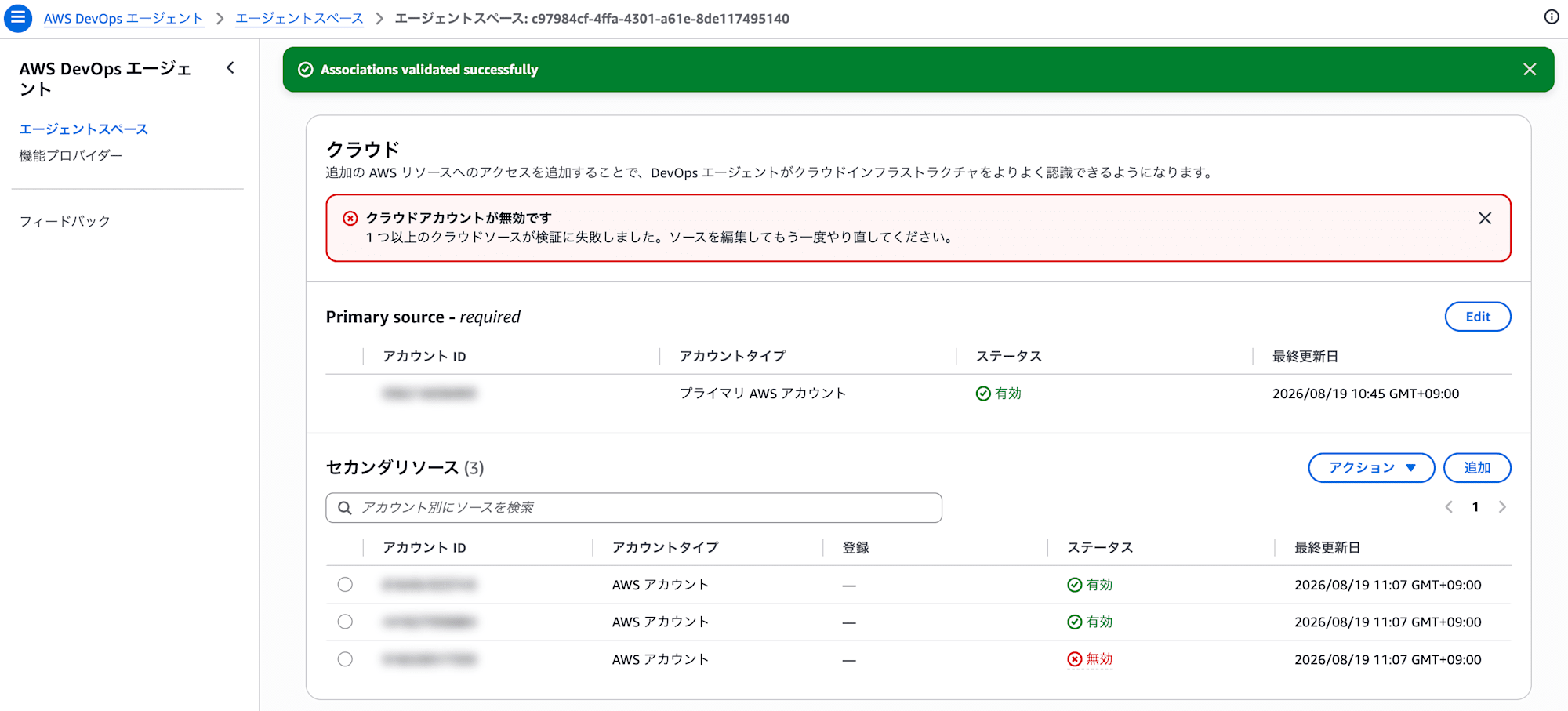Click the 無効 status text link
The width and height of the screenshot is (1568, 711).
(x=1099, y=659)
